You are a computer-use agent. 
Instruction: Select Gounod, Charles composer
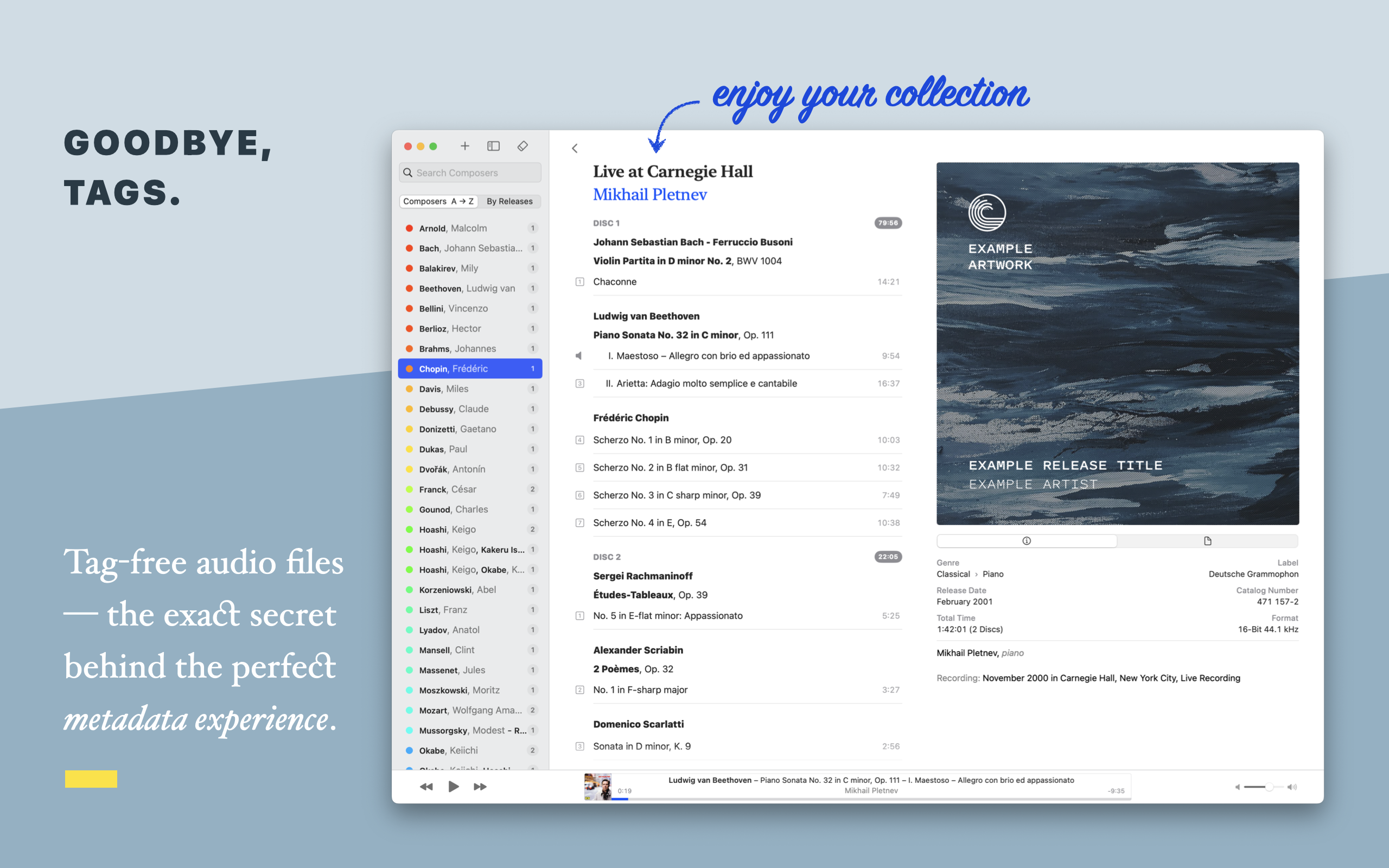[x=470, y=510]
